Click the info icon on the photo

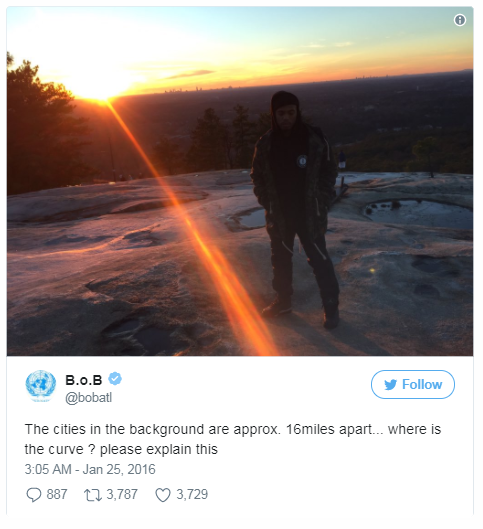pyautogui.click(x=460, y=20)
